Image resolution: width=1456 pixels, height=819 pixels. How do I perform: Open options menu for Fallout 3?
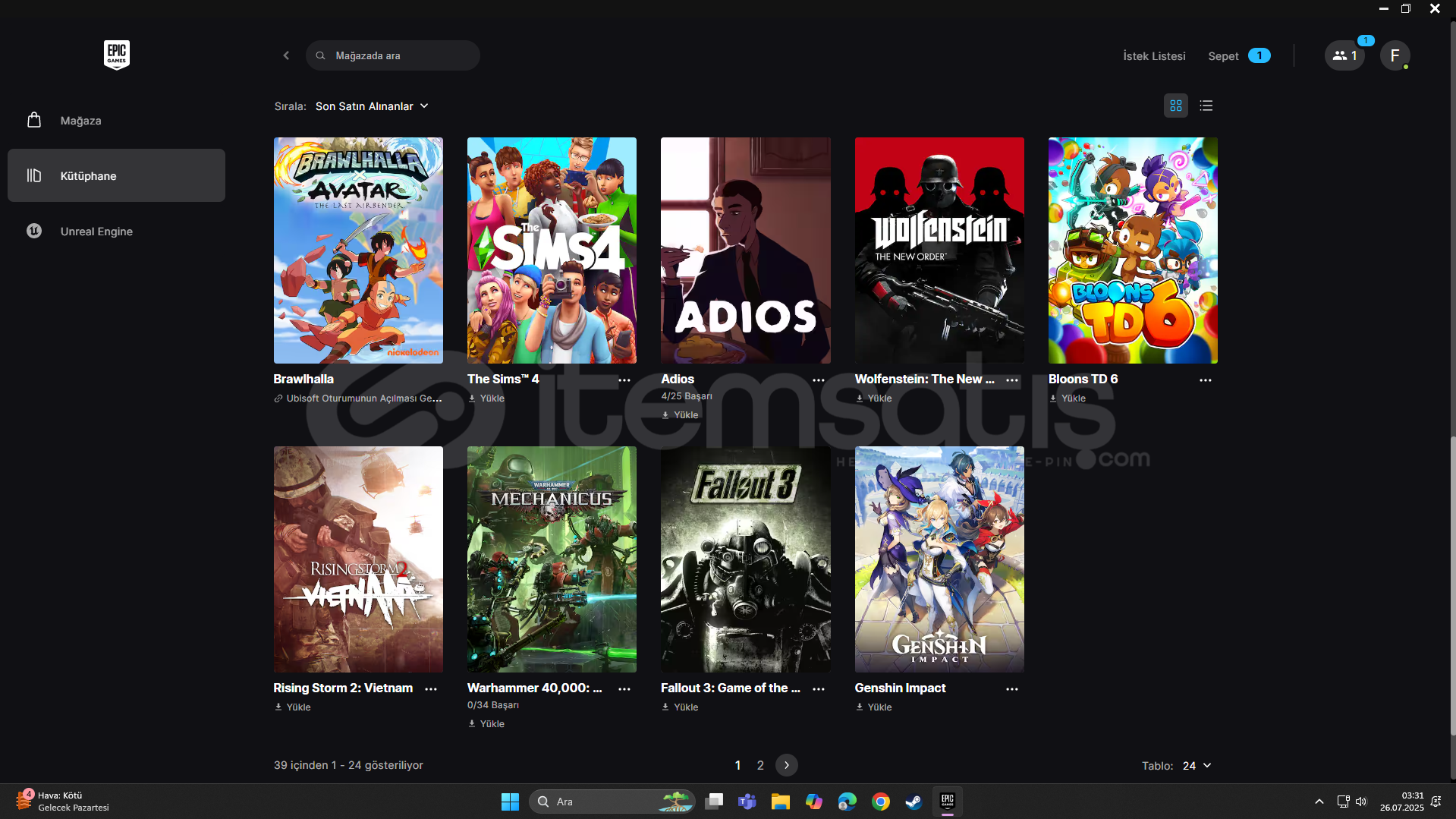click(x=819, y=689)
